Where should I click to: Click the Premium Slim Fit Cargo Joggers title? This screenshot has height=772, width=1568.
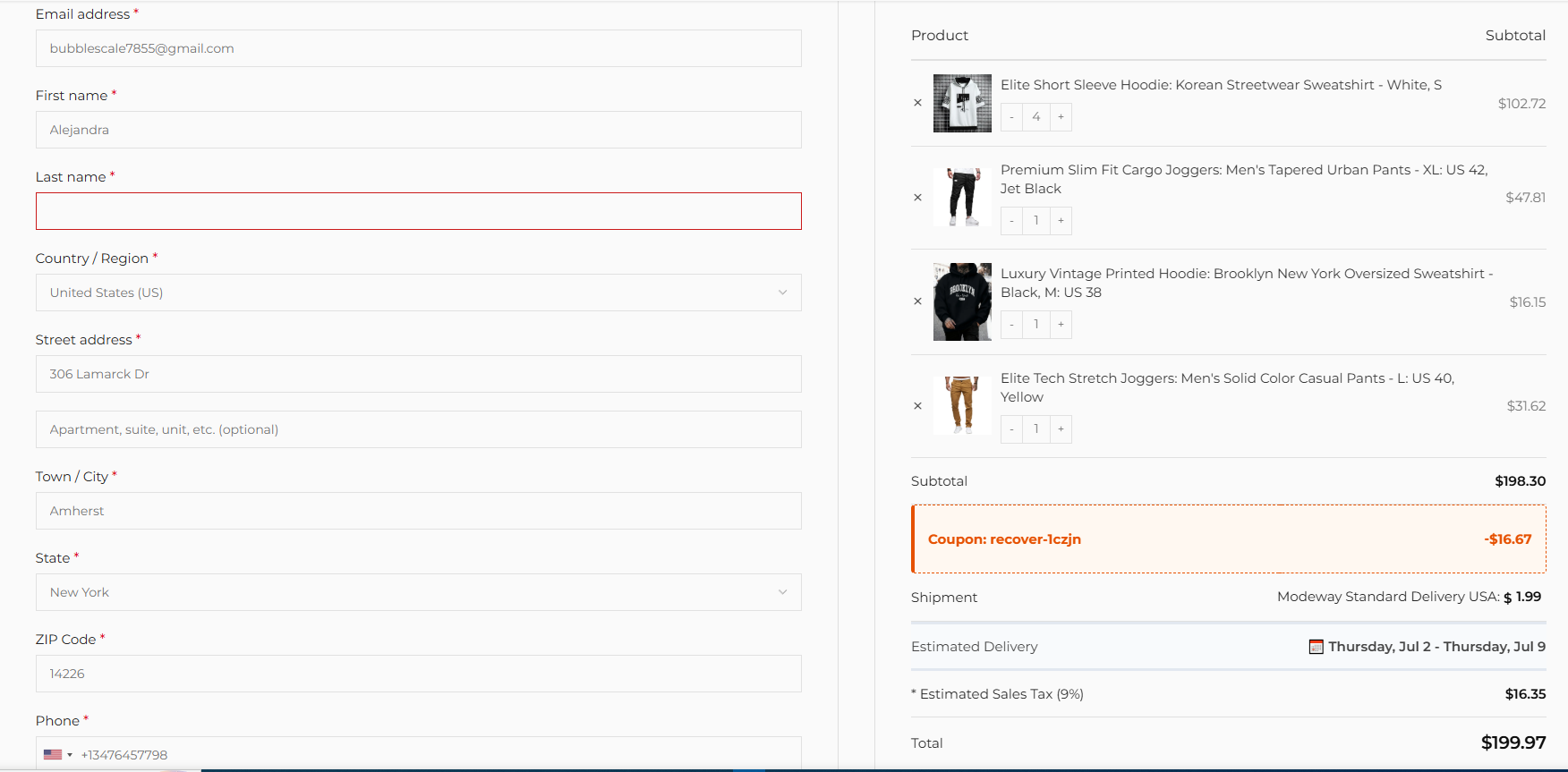click(1244, 179)
